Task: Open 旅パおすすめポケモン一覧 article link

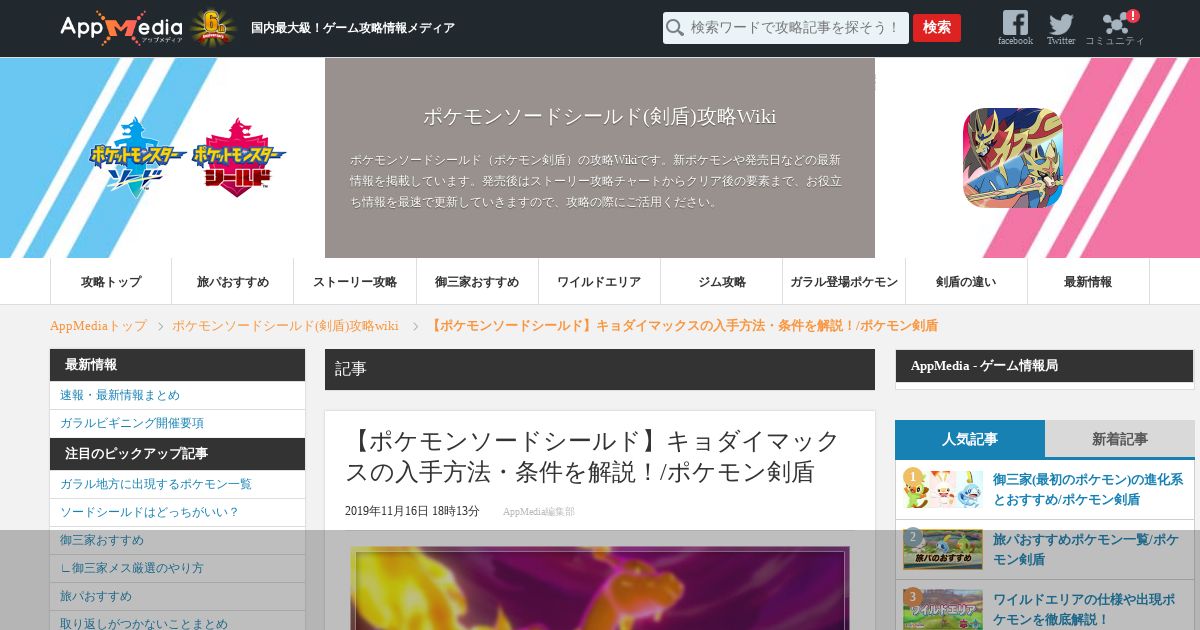Action: [1086, 549]
